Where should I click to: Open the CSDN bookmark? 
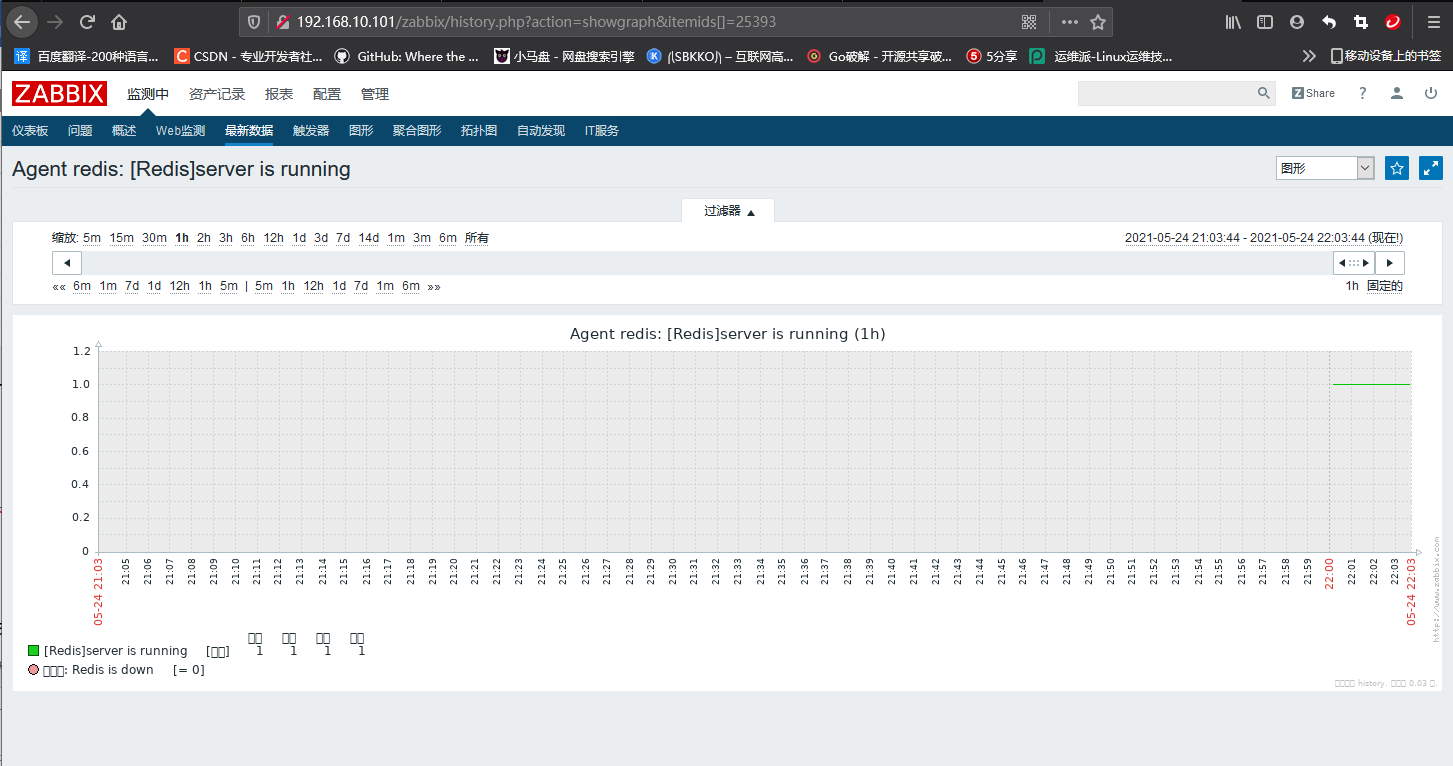click(248, 56)
